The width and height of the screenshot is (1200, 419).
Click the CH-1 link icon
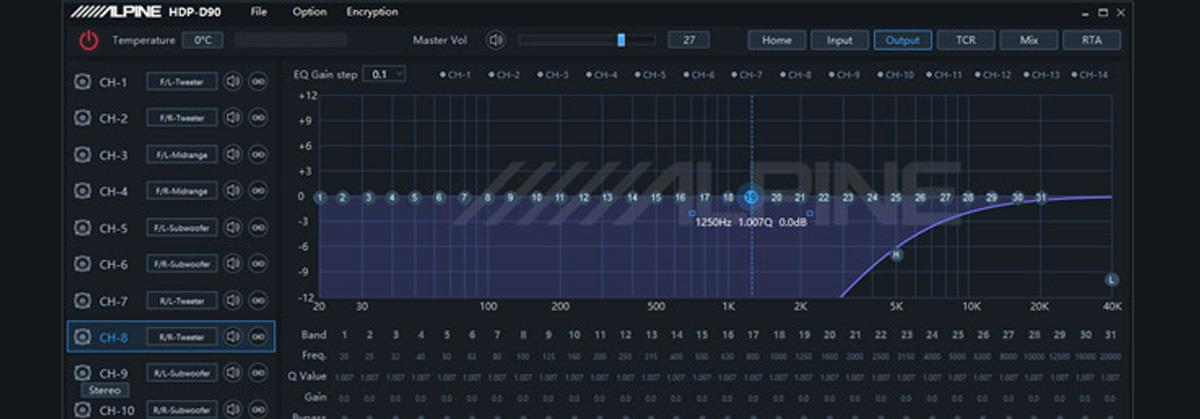click(258, 82)
